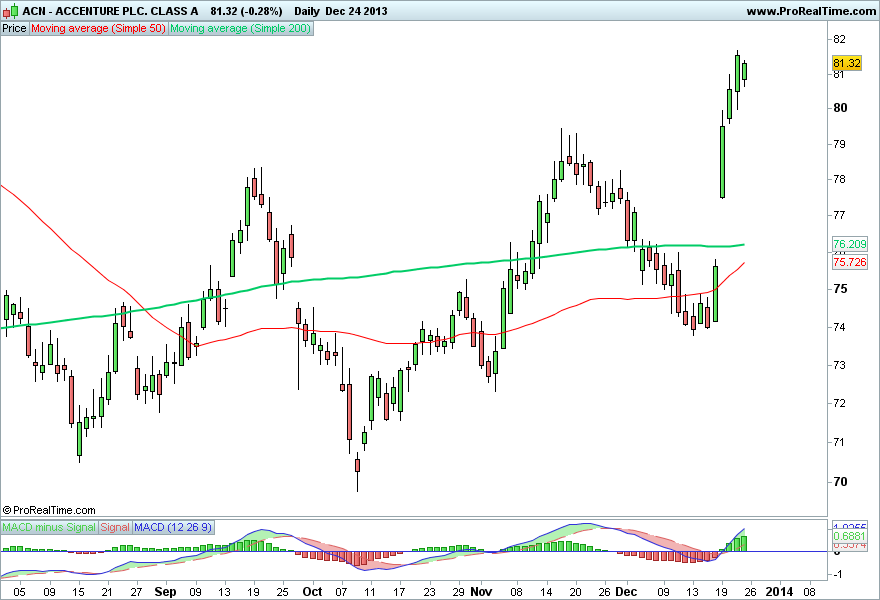Click the Sep label on the date axis
Screen dimensions: 880x600
(x=165, y=592)
